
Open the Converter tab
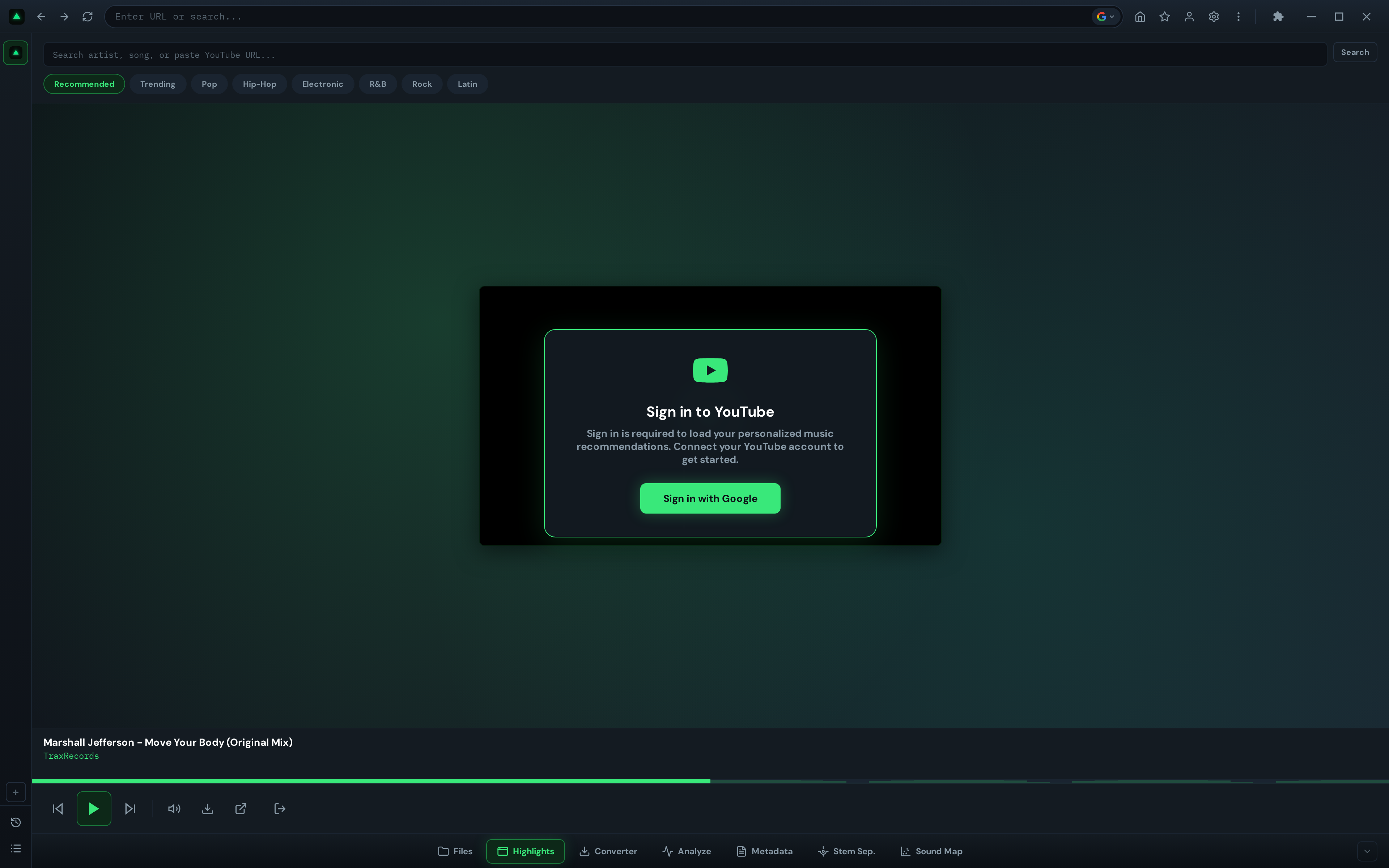tap(608, 851)
